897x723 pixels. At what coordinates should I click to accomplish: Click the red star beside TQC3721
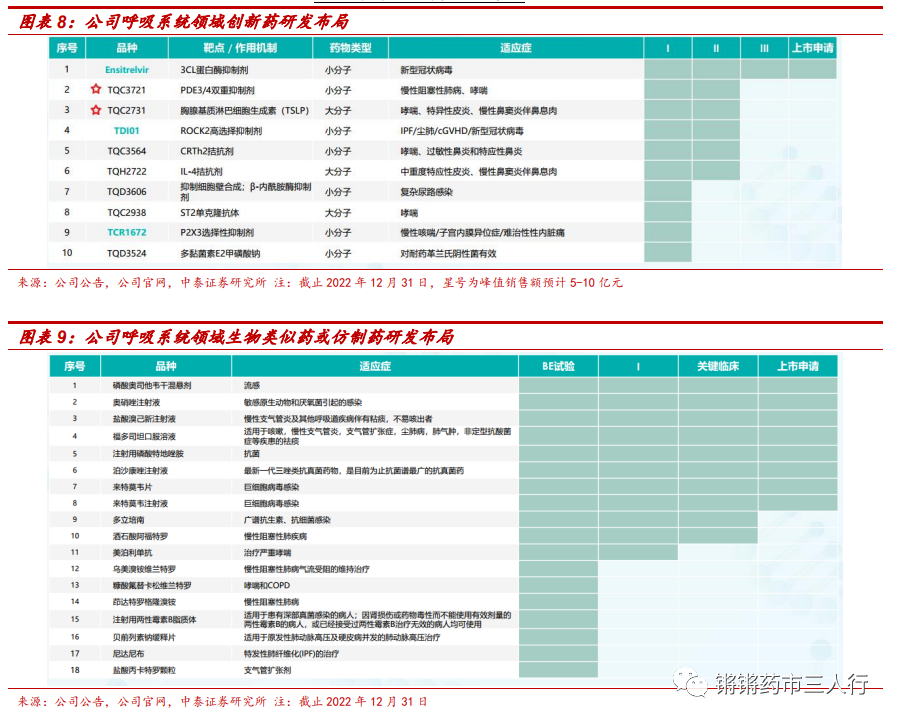pyautogui.click(x=96, y=89)
